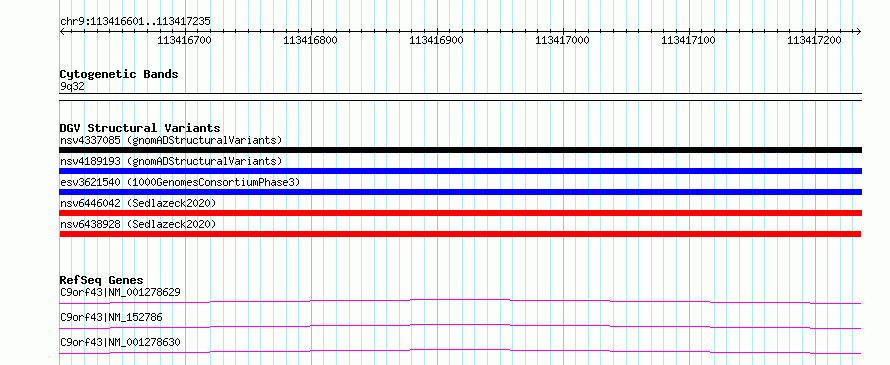Image resolution: width=890 pixels, height=365 pixels.
Task: Click the nsv6446042 Sedlazeck2020 variant label
Action: (x=138, y=203)
